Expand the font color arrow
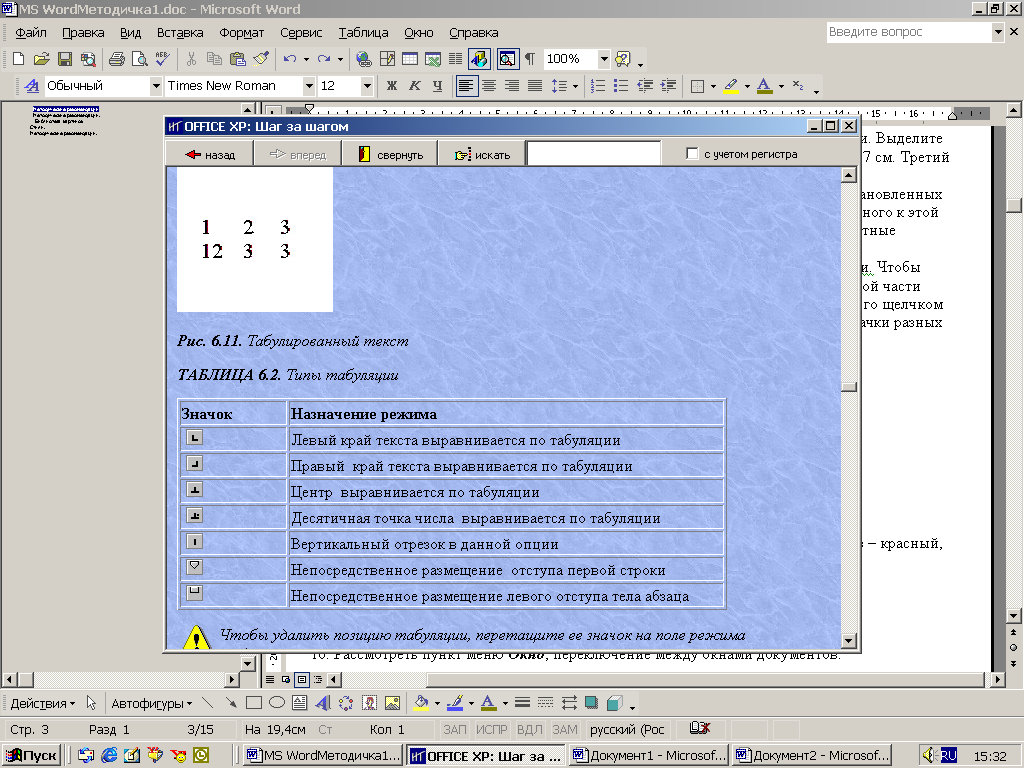1024x768 pixels. click(781, 86)
